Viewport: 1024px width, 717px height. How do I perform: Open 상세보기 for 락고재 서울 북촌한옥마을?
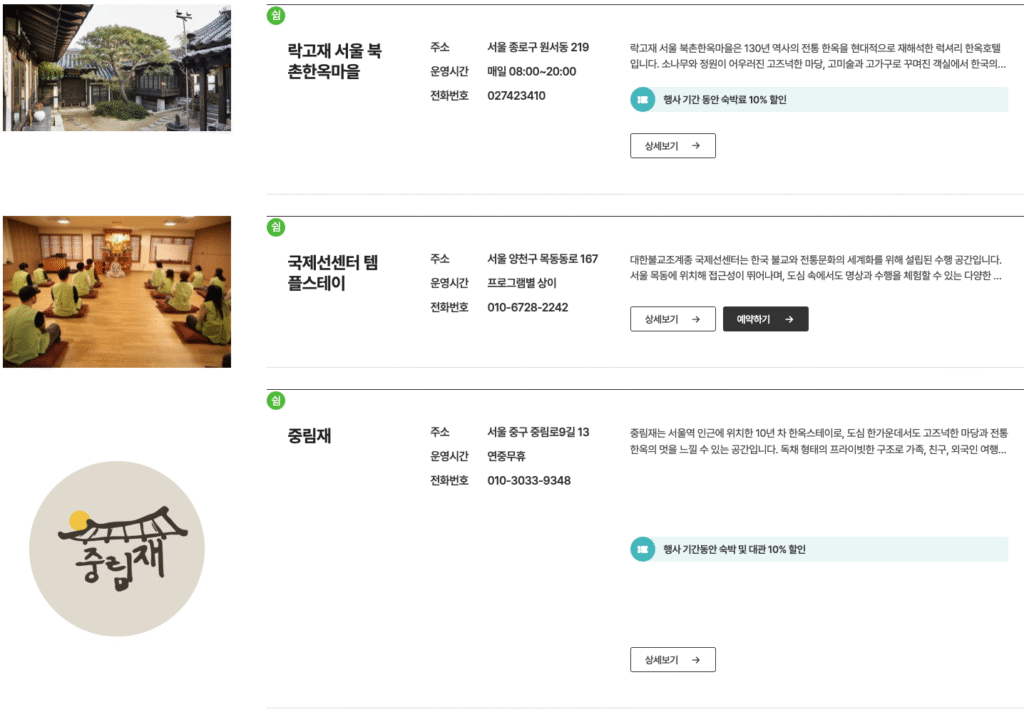click(x=672, y=145)
